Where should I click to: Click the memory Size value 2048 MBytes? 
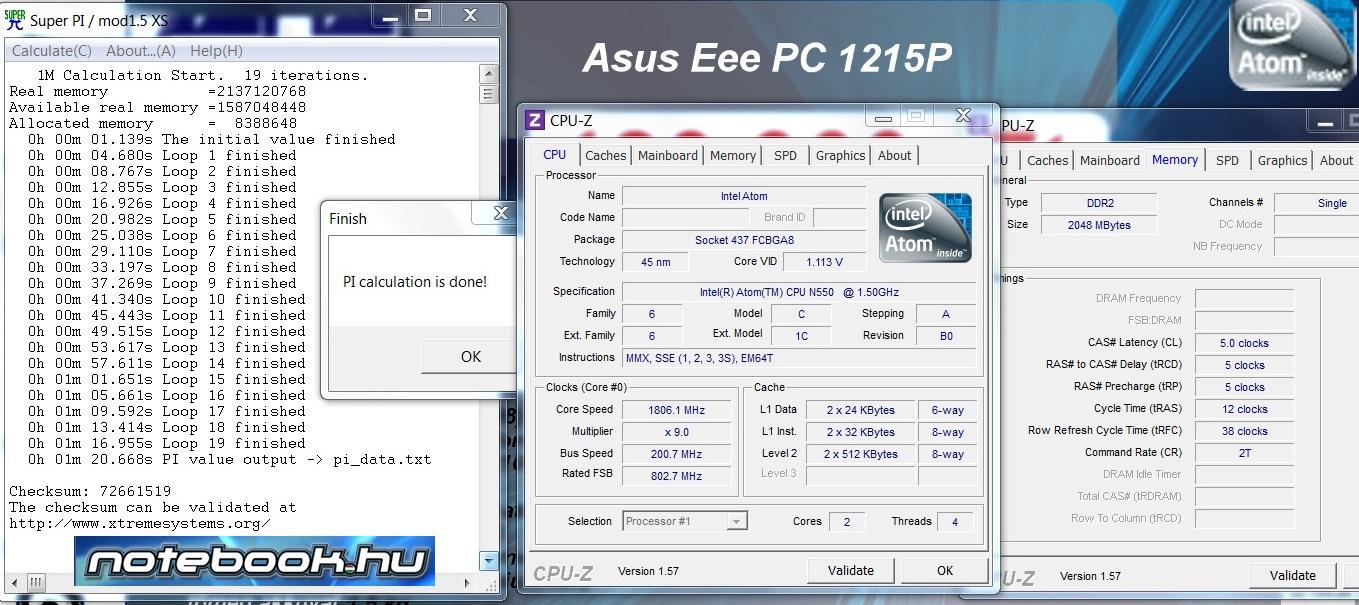point(1099,225)
